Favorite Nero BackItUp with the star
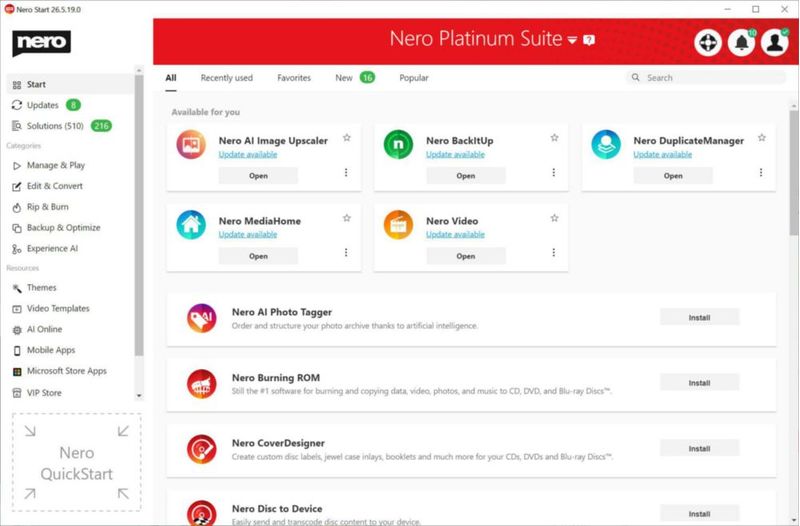 point(555,138)
